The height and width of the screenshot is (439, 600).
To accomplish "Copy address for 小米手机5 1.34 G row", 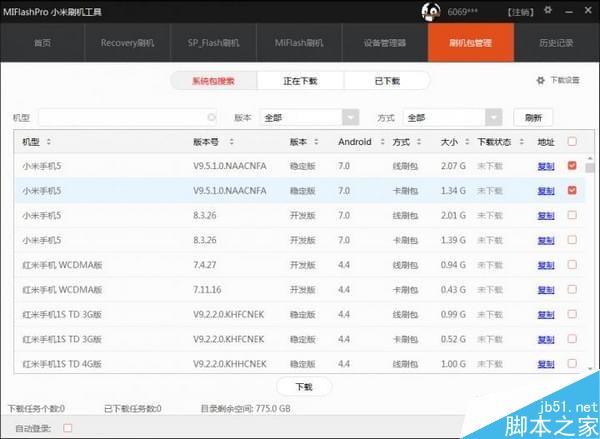I will click(x=546, y=191).
